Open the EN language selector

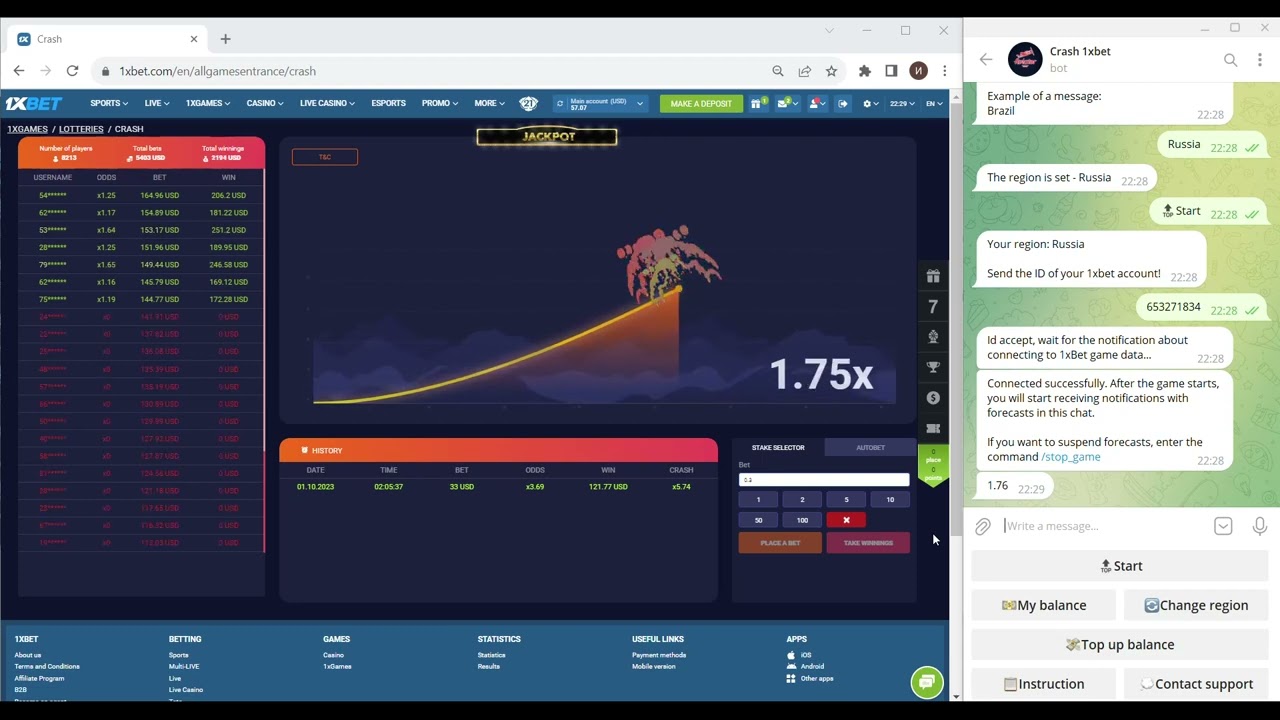[933, 103]
